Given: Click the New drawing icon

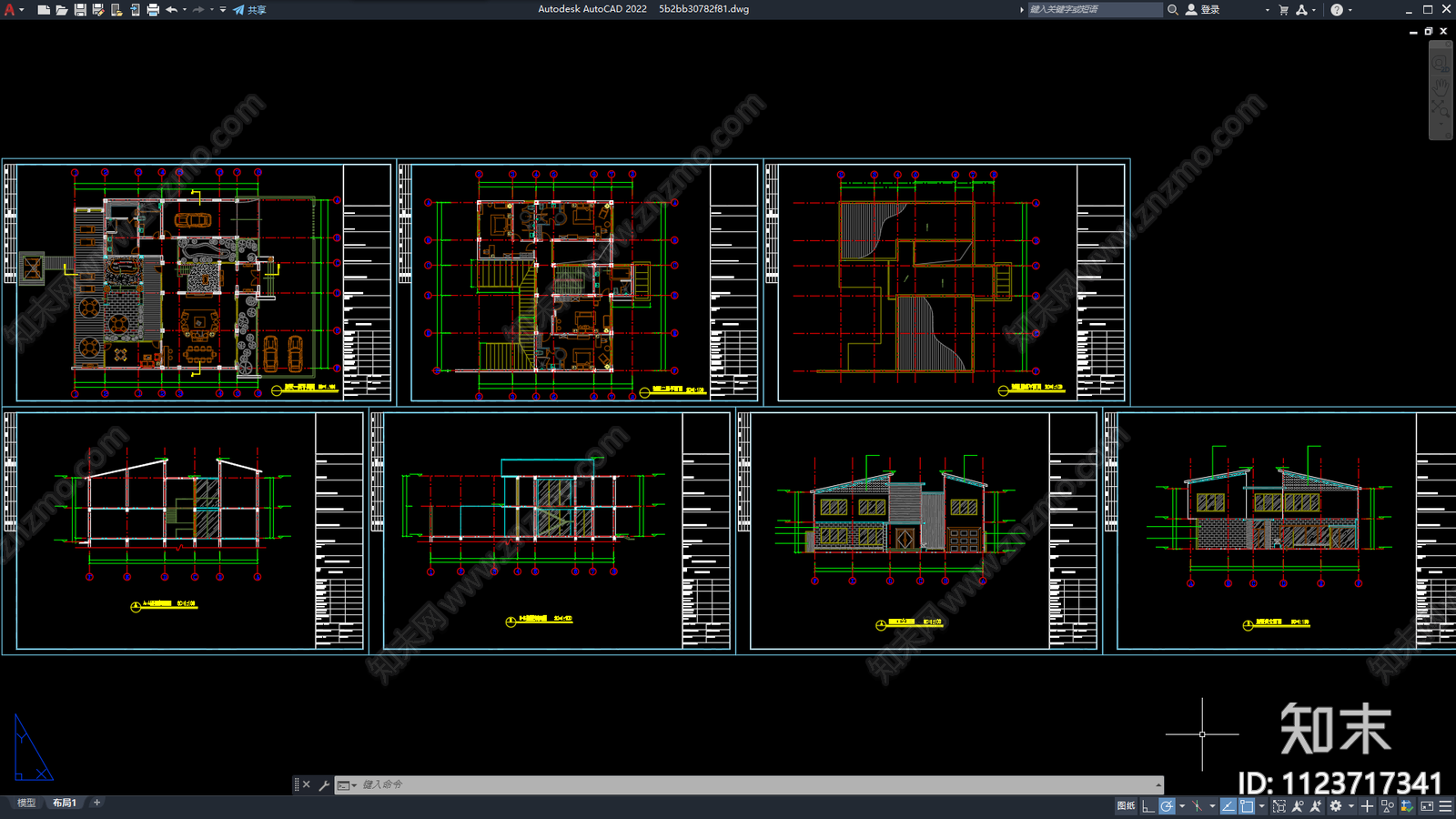Looking at the screenshot, I should (44, 9).
